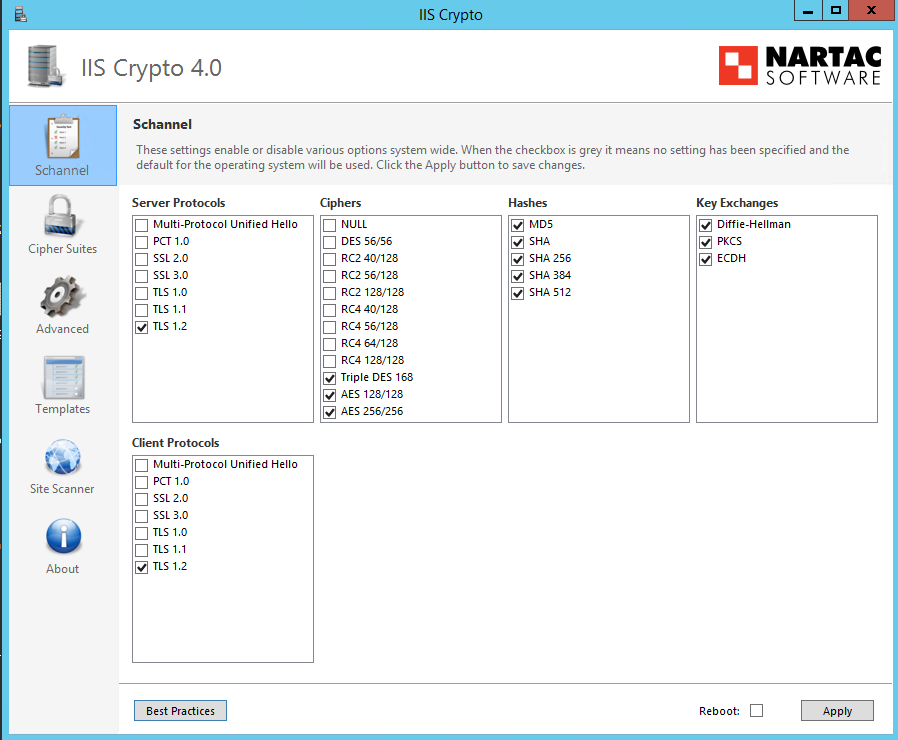The width and height of the screenshot is (898, 740).
Task: Enable the RC4 40/128 cipher
Action: (329, 310)
